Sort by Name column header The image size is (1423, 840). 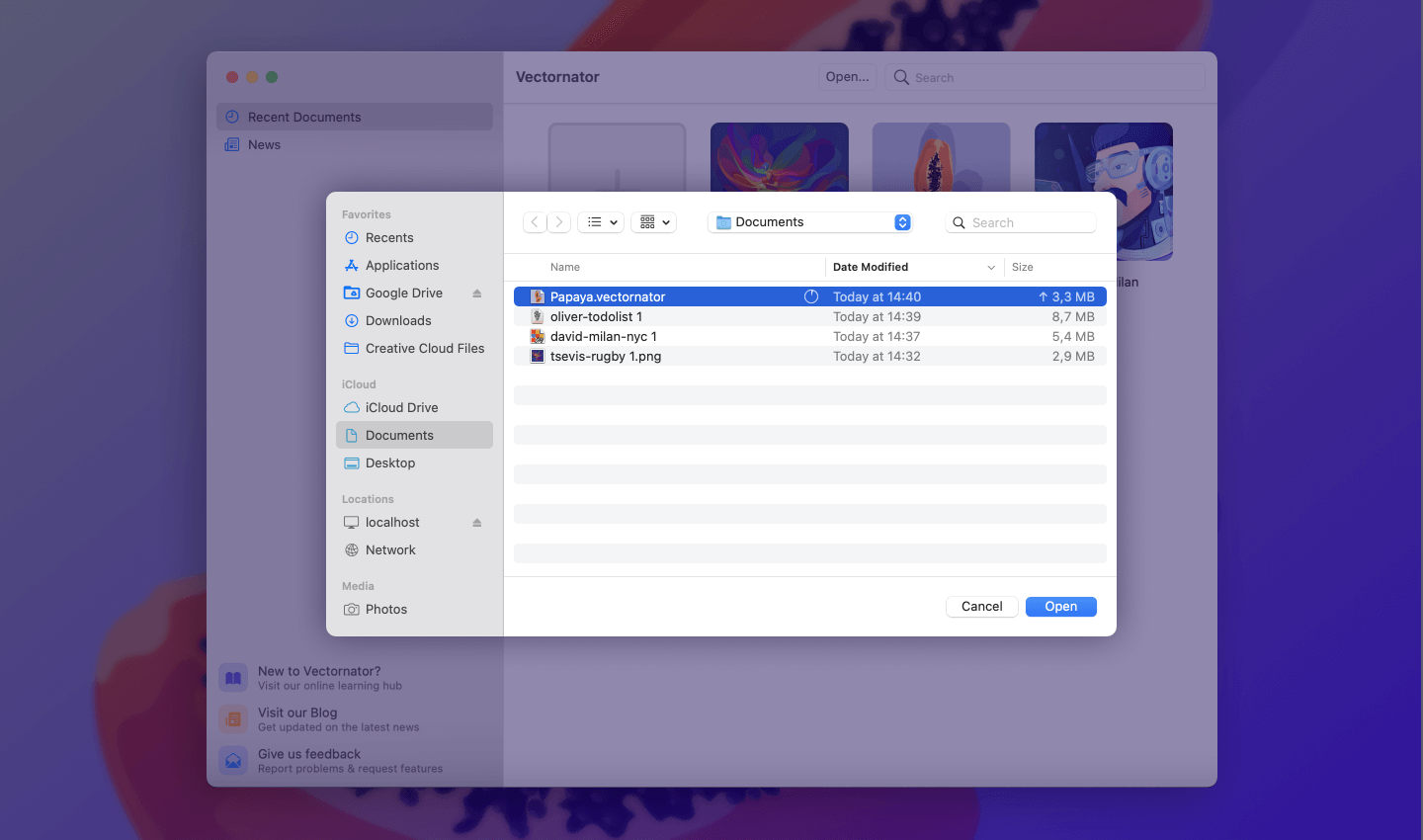click(x=565, y=267)
